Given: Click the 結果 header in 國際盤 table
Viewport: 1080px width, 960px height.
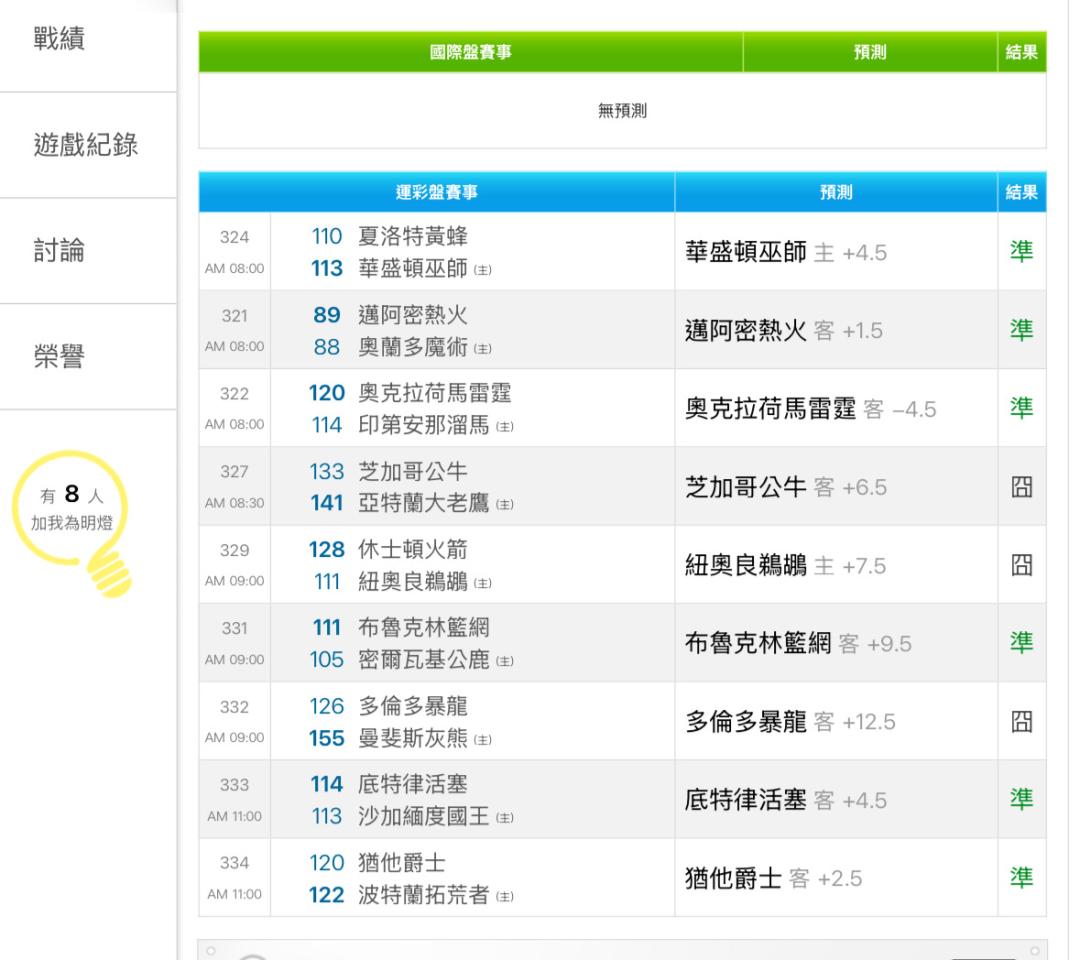Looking at the screenshot, I should pyautogui.click(x=1021, y=52).
